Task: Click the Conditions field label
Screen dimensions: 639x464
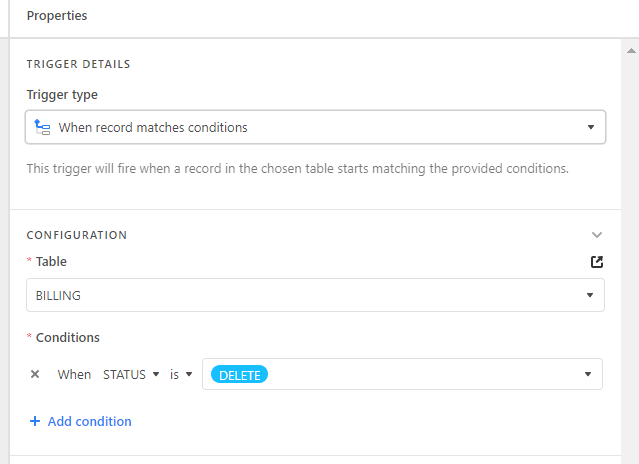Action: (68, 337)
